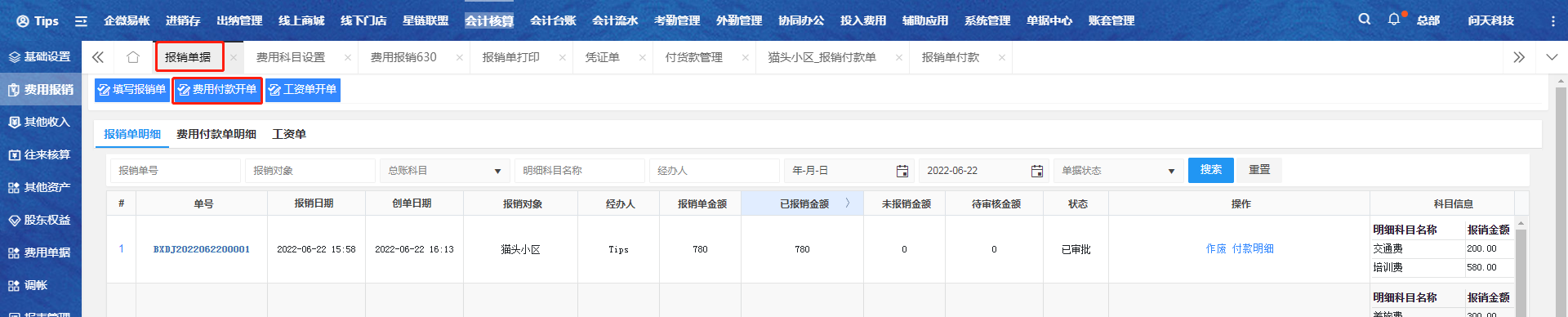The height and width of the screenshot is (317, 1568).
Task: Collapse tabs with the double left arrow
Action: (x=98, y=57)
